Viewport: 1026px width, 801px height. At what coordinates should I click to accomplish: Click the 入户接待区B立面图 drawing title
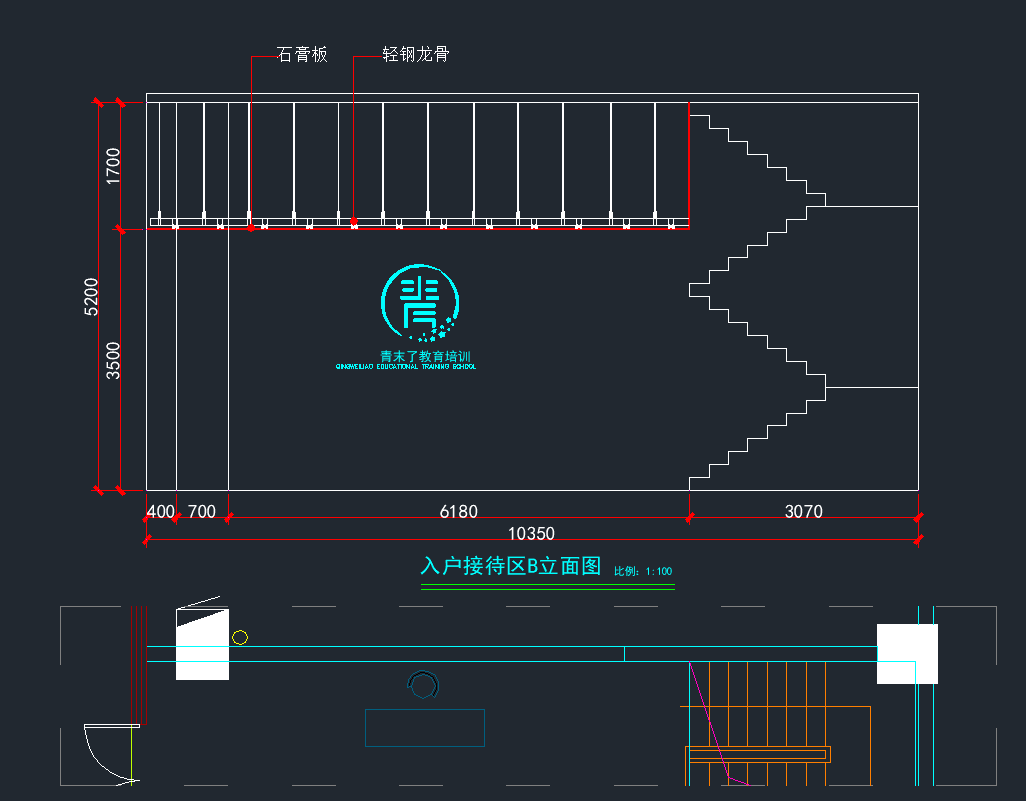[510, 567]
